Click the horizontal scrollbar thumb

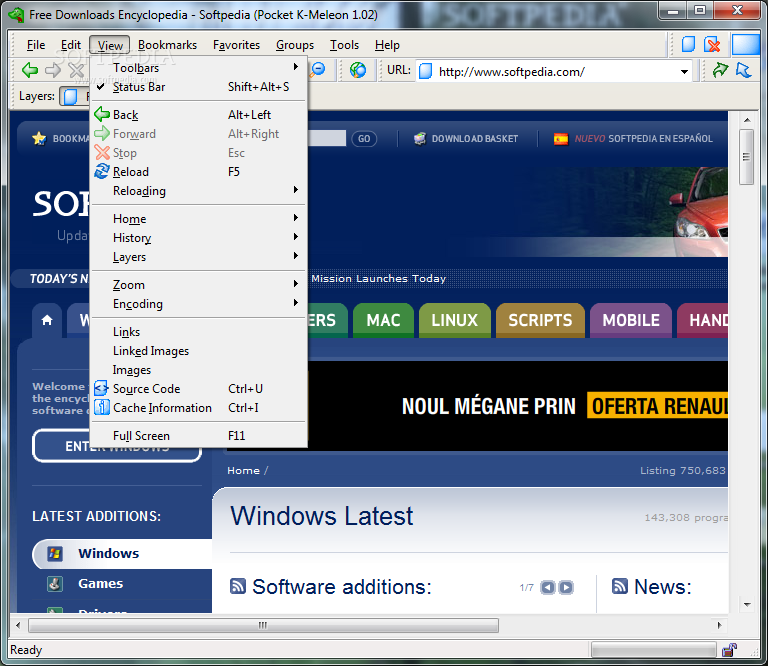[x=264, y=625]
